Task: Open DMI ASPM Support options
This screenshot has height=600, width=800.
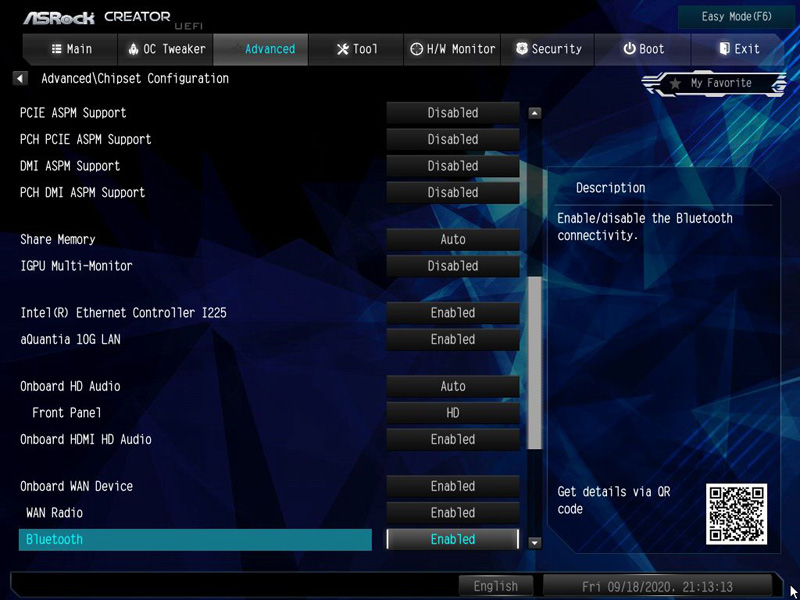Action: (453, 166)
